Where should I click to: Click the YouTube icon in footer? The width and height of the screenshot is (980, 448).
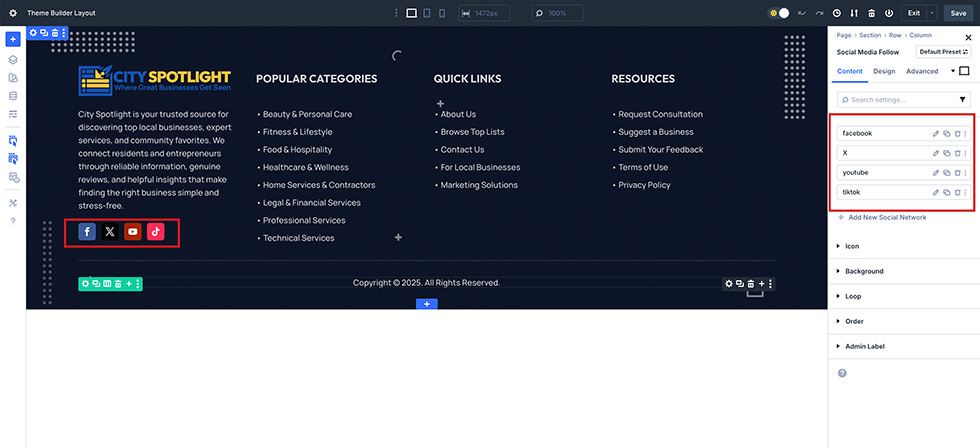[133, 232]
